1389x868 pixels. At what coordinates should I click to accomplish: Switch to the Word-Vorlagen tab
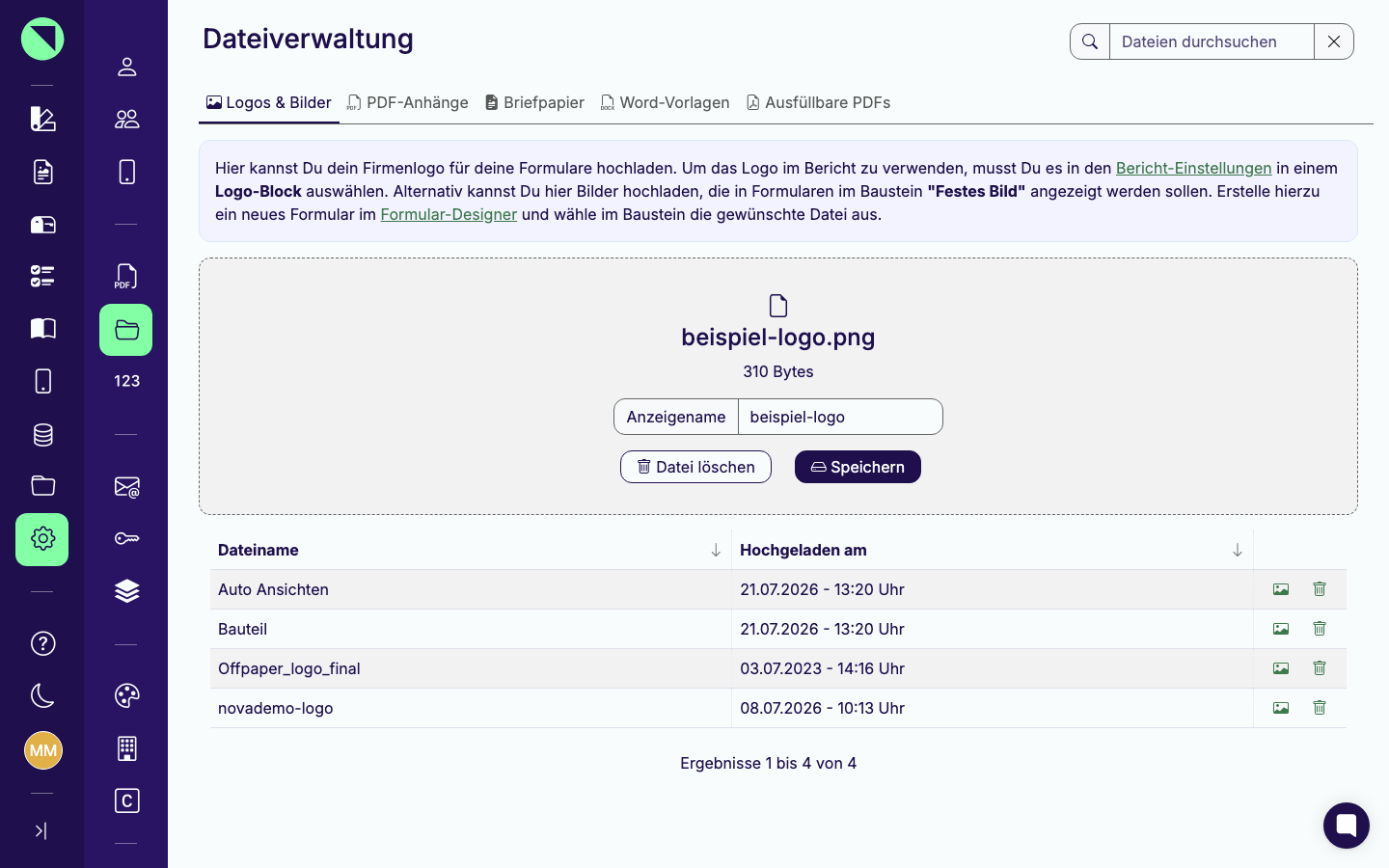click(666, 102)
